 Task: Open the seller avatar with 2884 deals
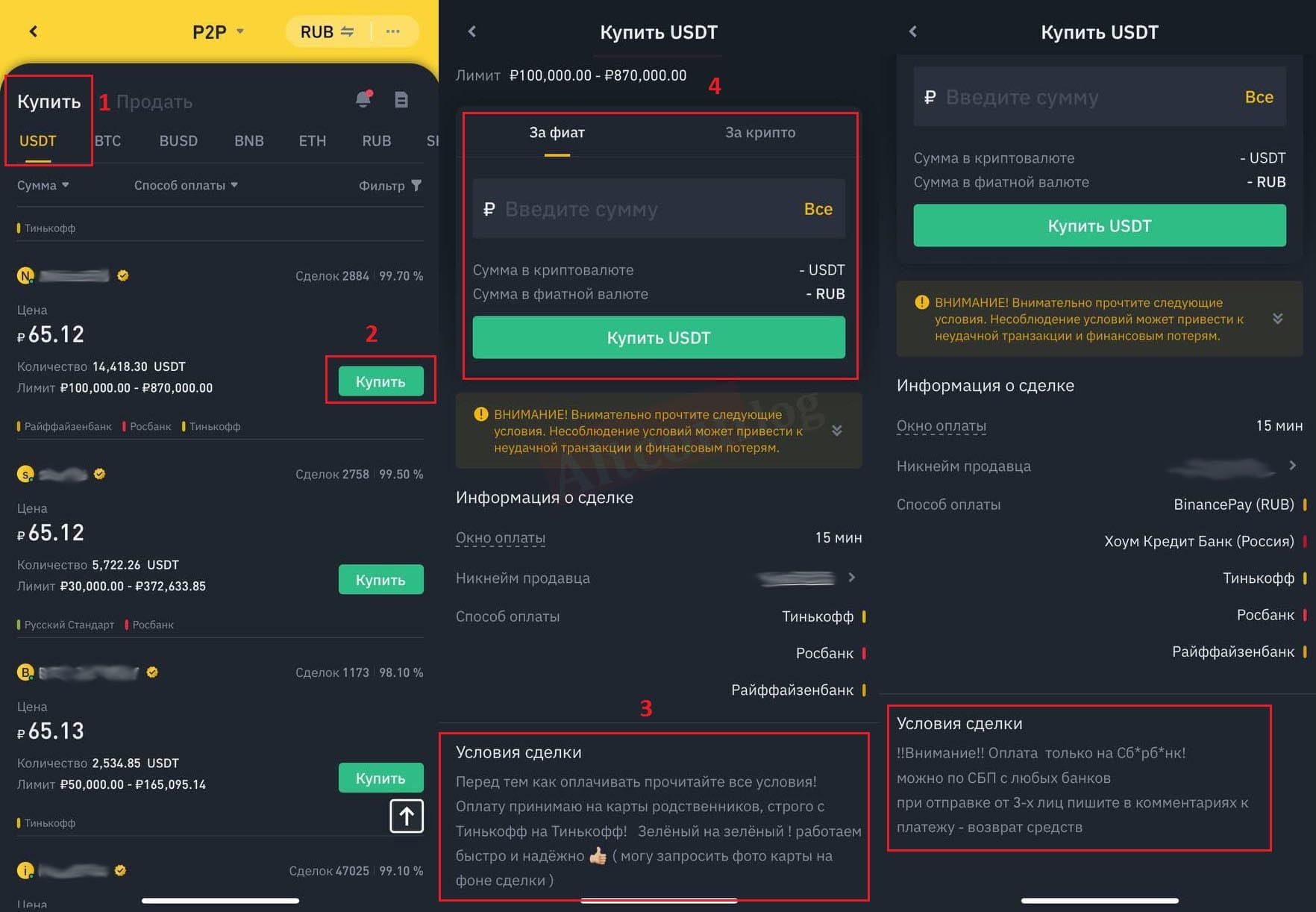[x=25, y=275]
